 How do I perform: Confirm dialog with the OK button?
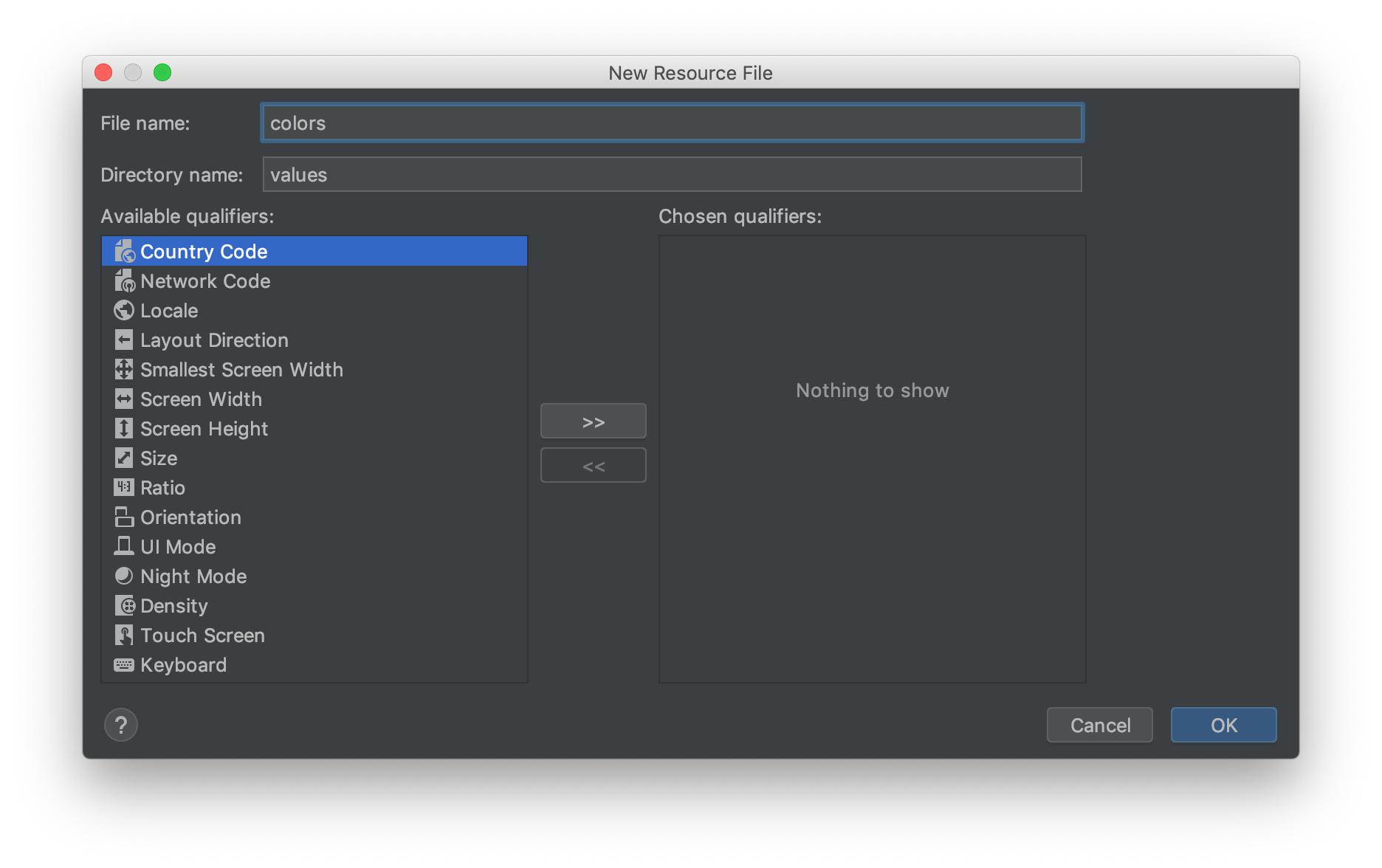point(1223,725)
